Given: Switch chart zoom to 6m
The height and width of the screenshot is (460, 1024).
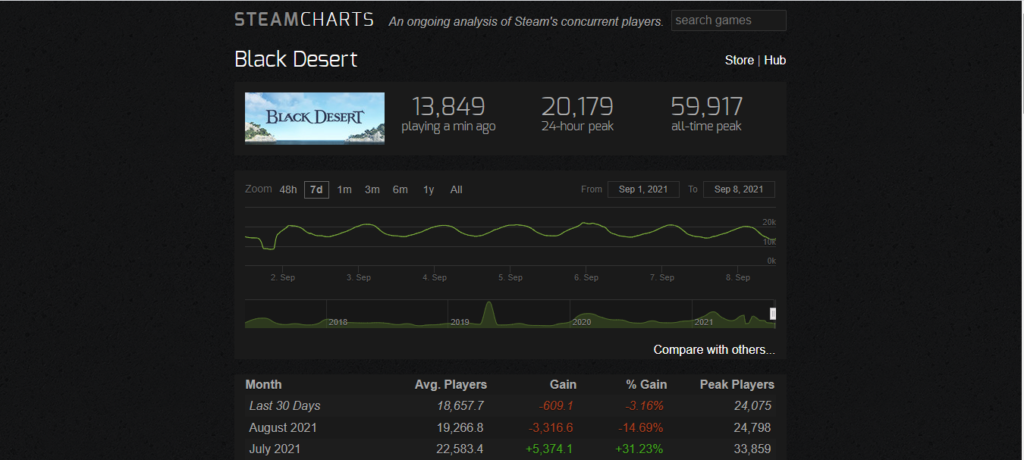Looking at the screenshot, I should [x=400, y=190].
